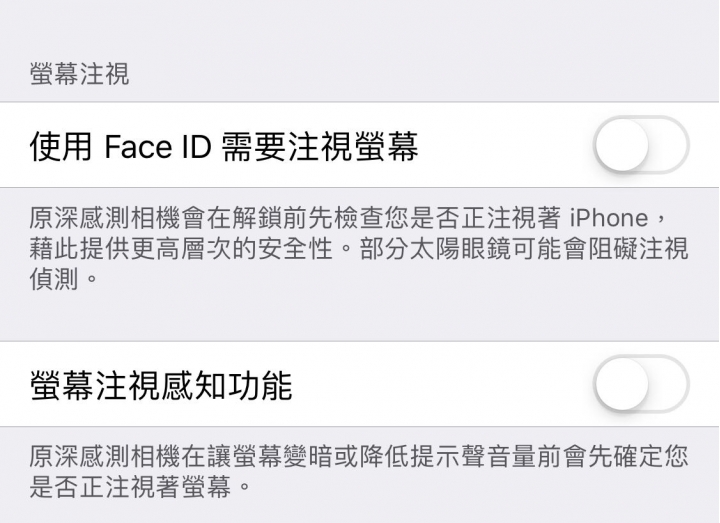Image resolution: width=720 pixels, height=523 pixels.
Task: Click the 偵測。 line ending first description
Action: (x=64, y=279)
